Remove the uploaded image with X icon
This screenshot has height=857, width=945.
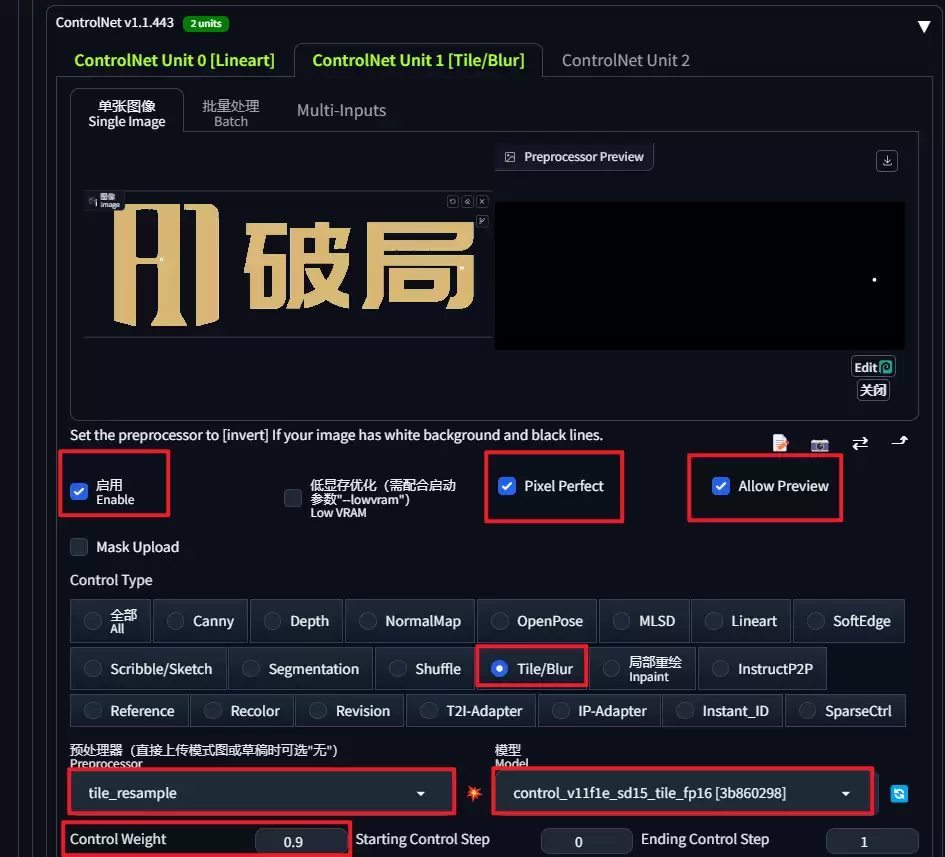point(482,201)
